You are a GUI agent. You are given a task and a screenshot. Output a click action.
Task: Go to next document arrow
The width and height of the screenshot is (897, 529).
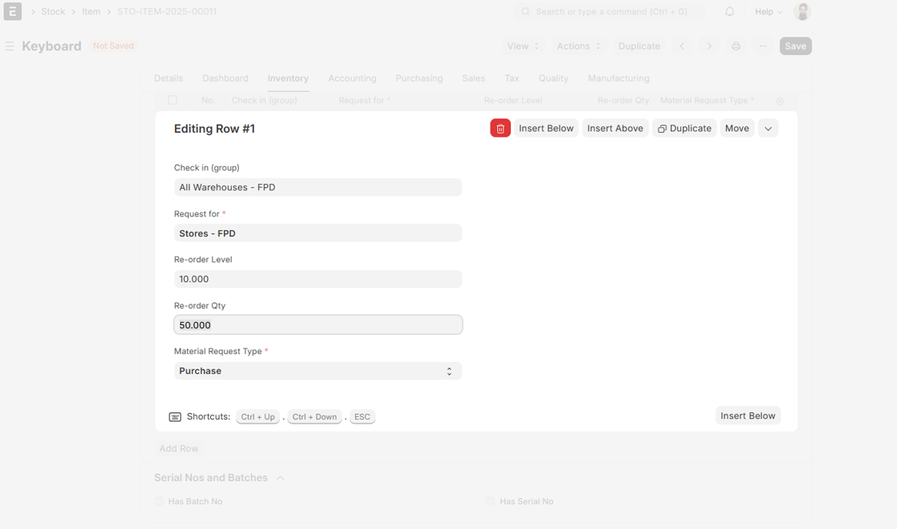[709, 46]
